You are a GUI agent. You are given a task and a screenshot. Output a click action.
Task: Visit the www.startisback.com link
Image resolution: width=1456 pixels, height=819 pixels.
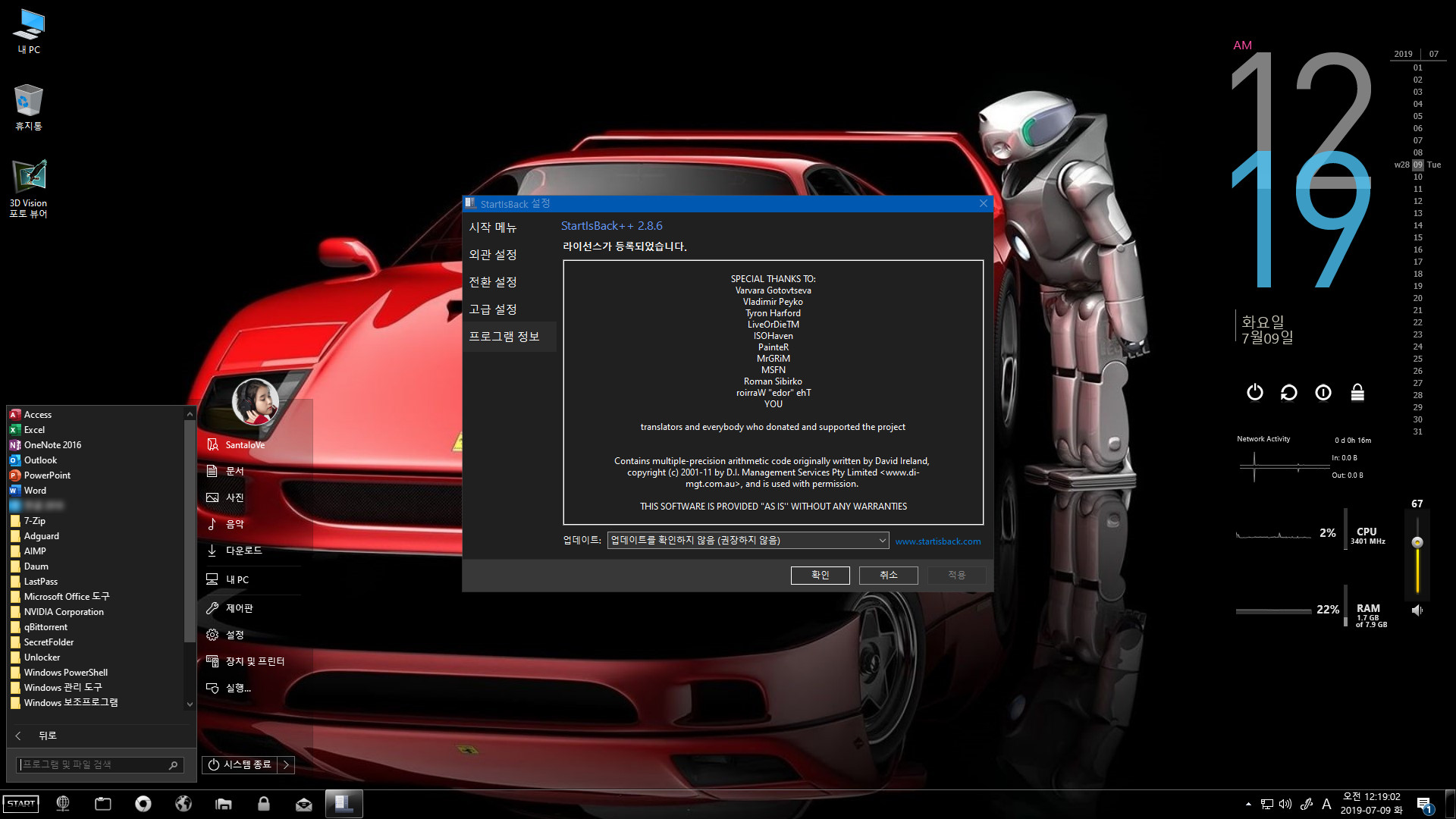(x=938, y=541)
